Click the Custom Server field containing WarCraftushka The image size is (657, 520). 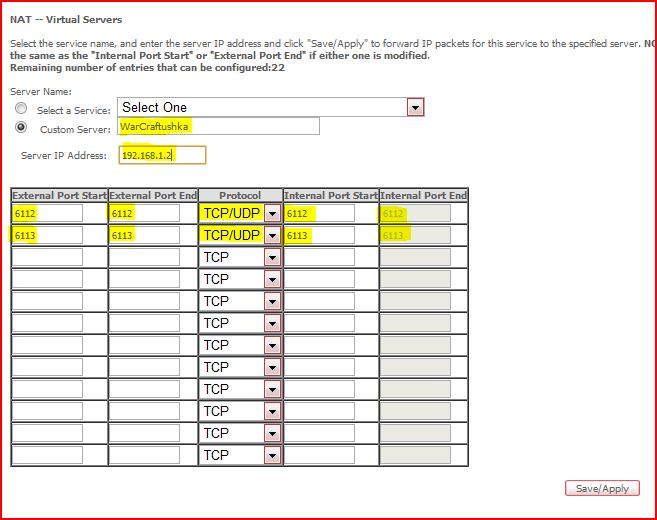tap(218, 126)
